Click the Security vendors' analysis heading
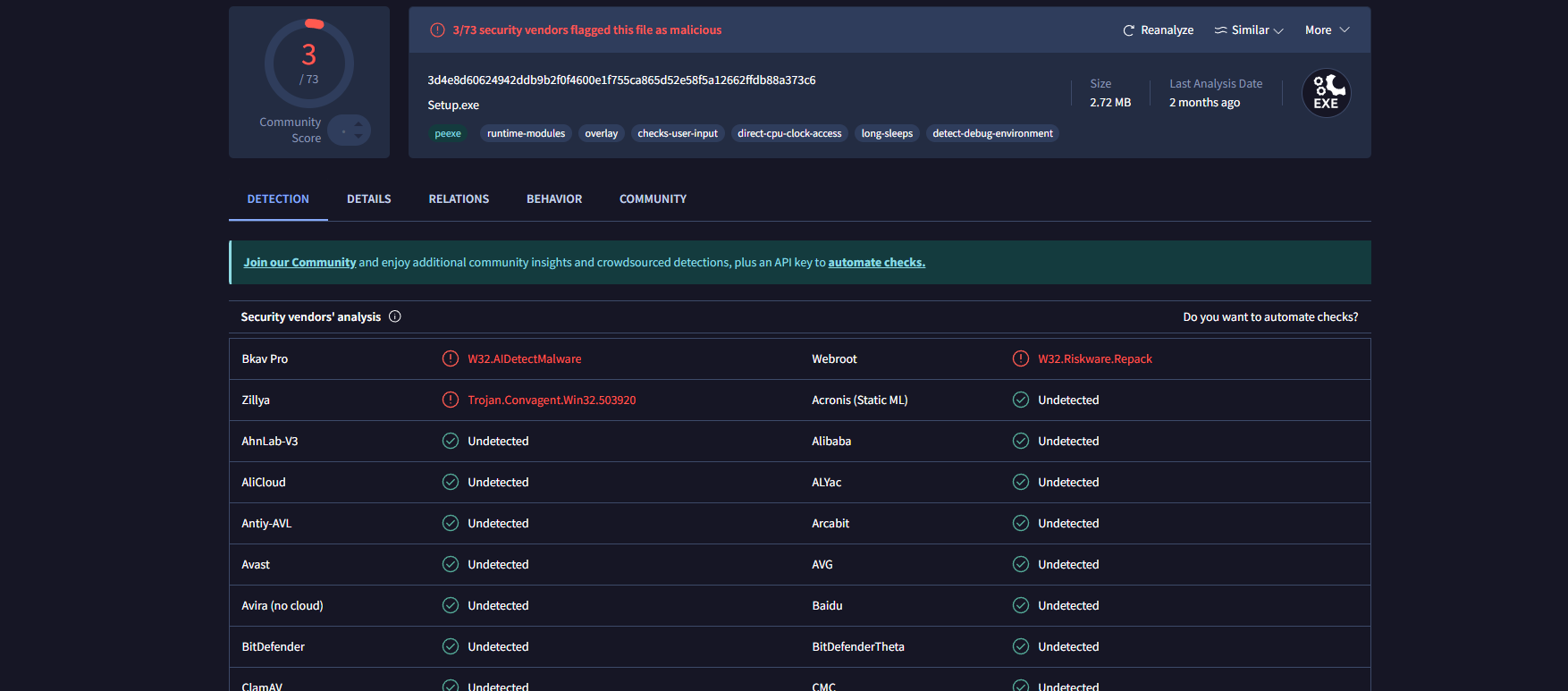The height and width of the screenshot is (691, 1568). click(311, 317)
